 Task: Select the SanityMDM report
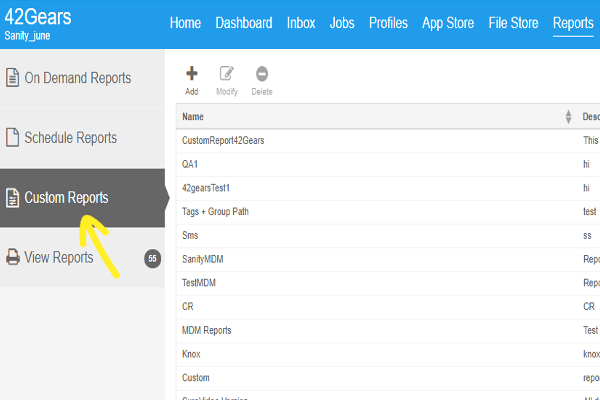tap(388, 259)
